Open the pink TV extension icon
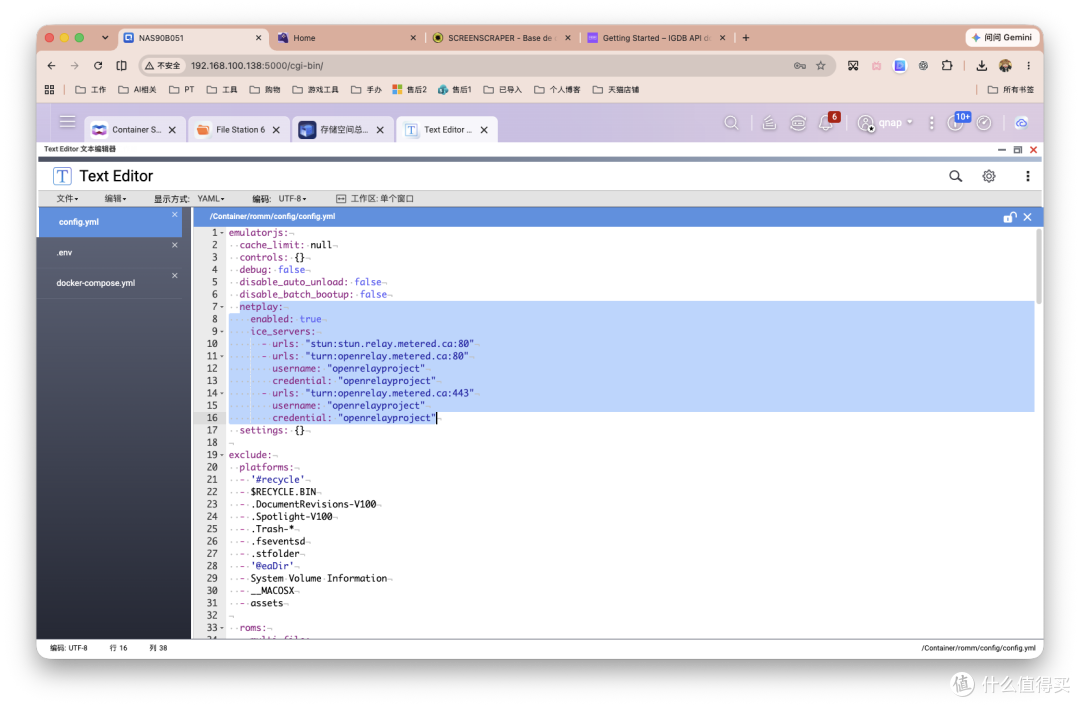This screenshot has width=1080, height=707. click(x=876, y=65)
